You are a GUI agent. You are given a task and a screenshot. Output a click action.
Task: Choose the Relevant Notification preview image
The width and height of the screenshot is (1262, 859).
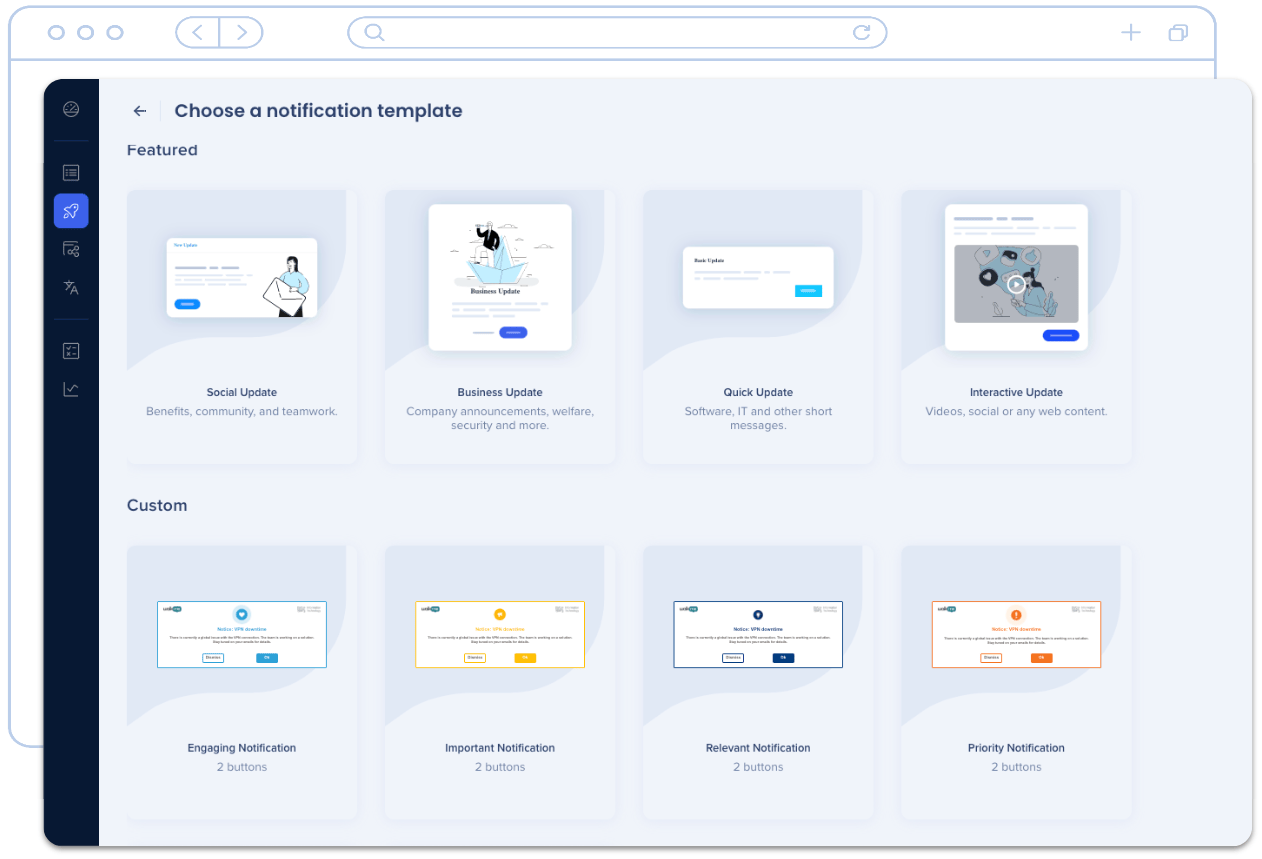[x=758, y=634]
